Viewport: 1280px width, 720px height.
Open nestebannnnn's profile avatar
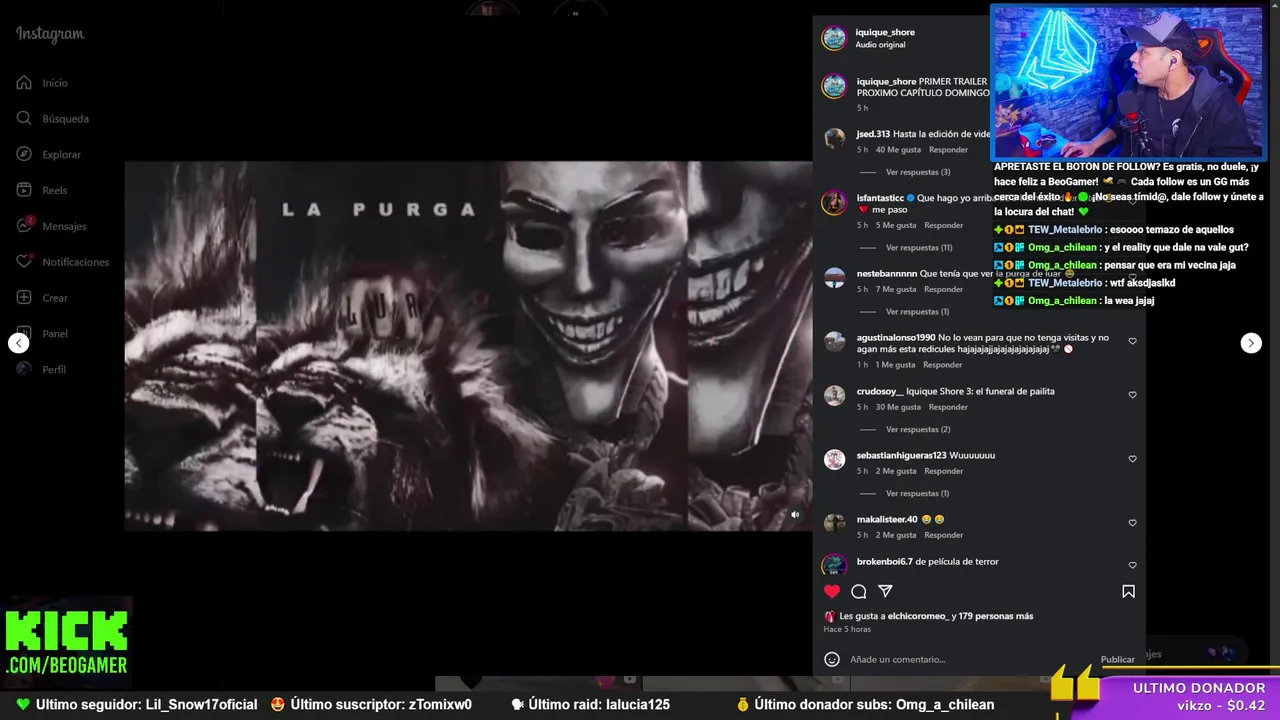tap(834, 277)
